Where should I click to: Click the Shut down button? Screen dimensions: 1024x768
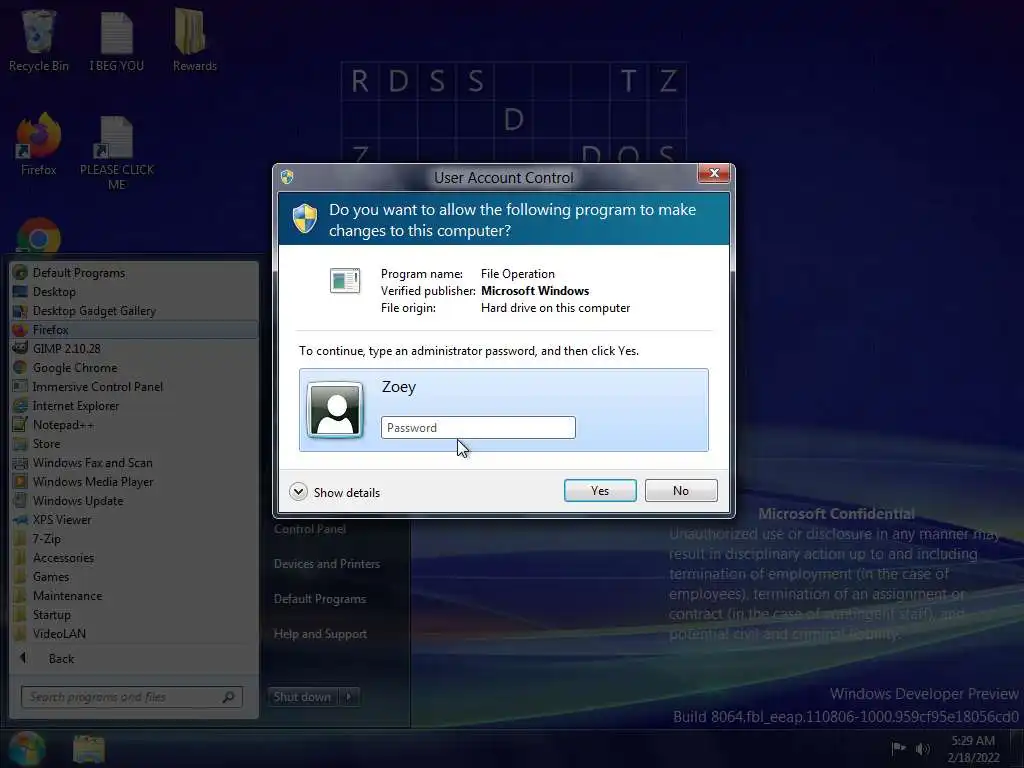(302, 697)
